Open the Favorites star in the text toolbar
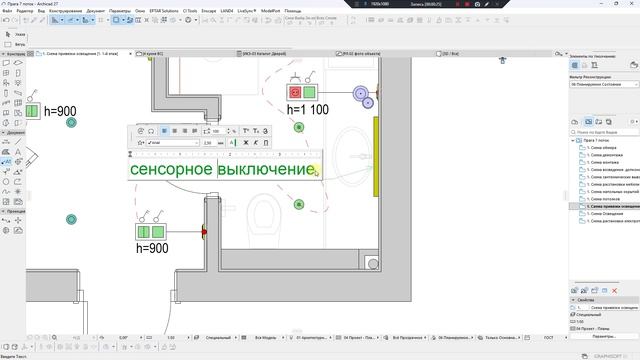 pos(141,143)
